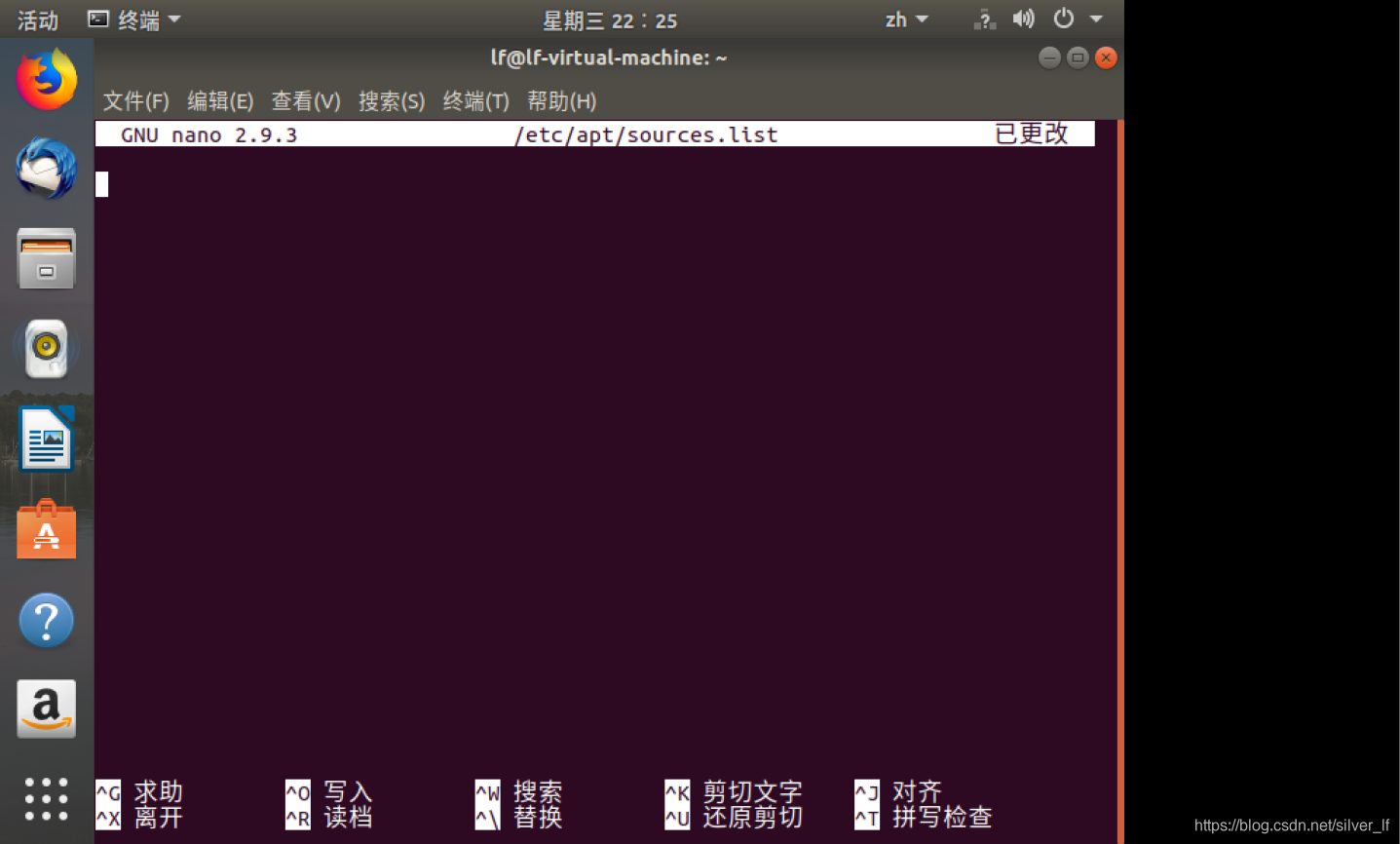Maximize the terminal window
The image size is (1400, 844).
1078,58
